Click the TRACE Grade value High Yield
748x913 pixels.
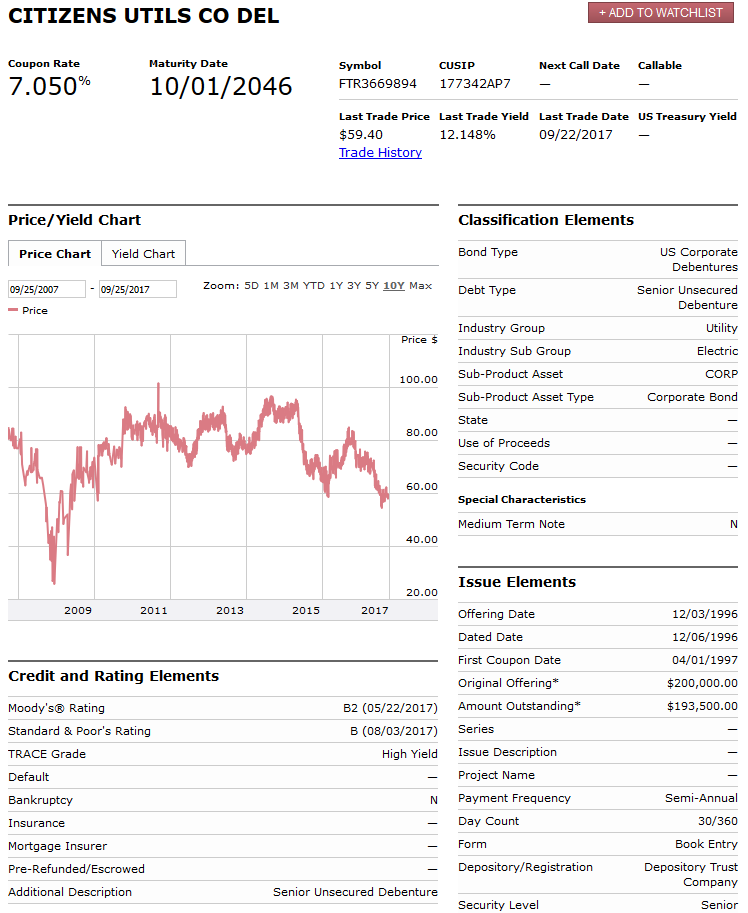pyautogui.click(x=410, y=754)
